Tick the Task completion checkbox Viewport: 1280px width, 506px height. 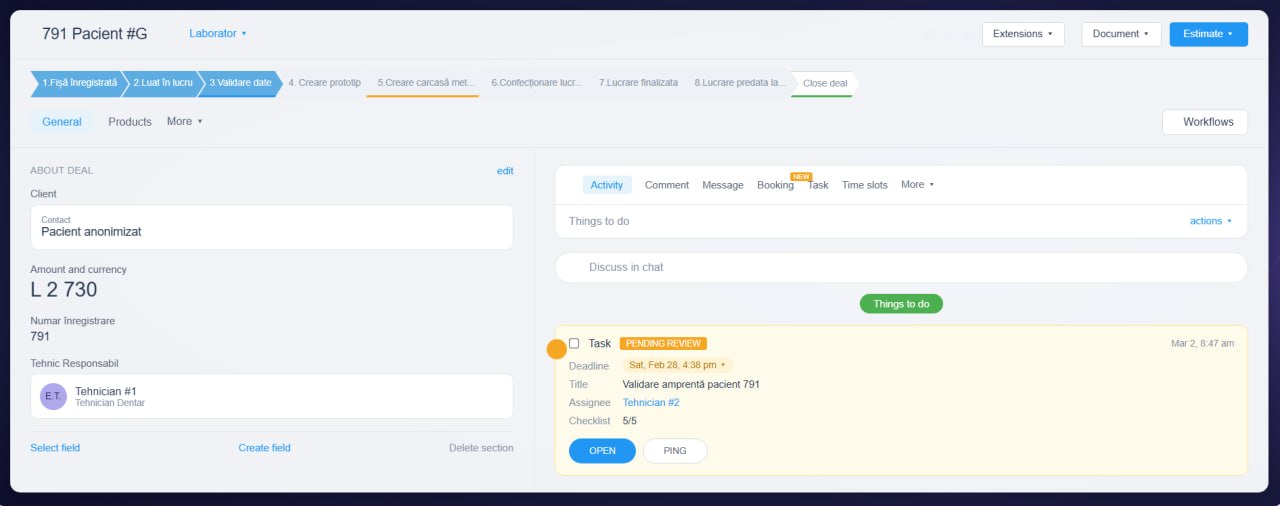[x=574, y=343]
